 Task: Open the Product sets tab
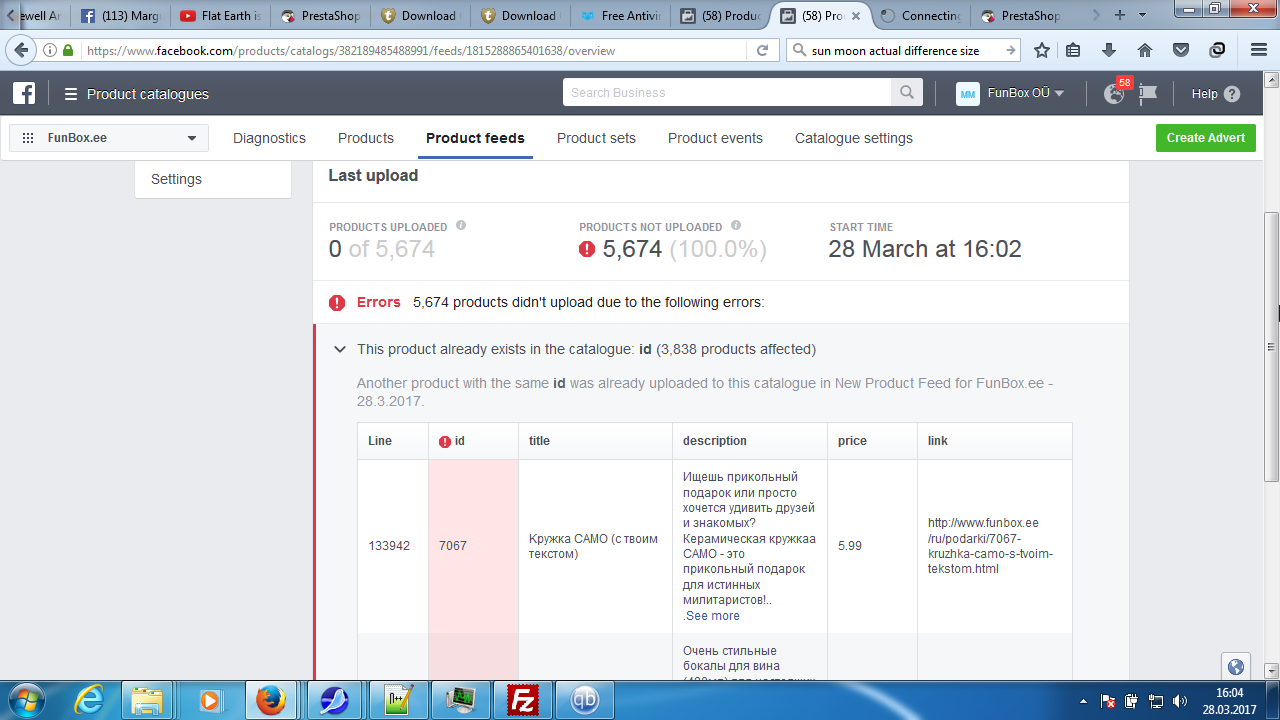tap(596, 138)
